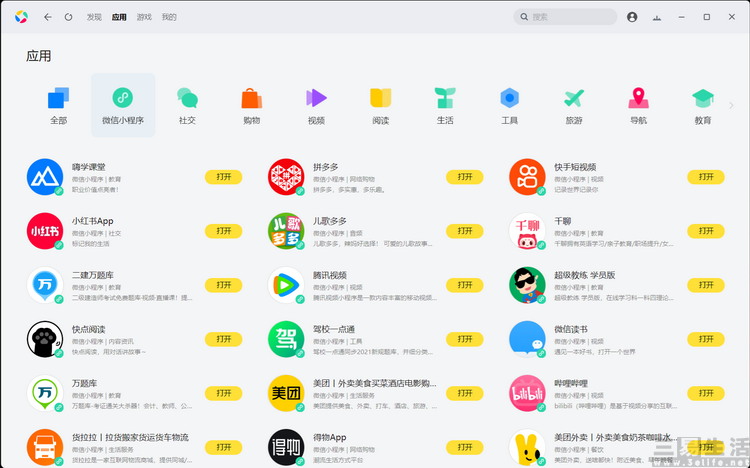750x468 pixels.
Task: Open 小红书App with its 打开 button
Action: [x=224, y=231]
